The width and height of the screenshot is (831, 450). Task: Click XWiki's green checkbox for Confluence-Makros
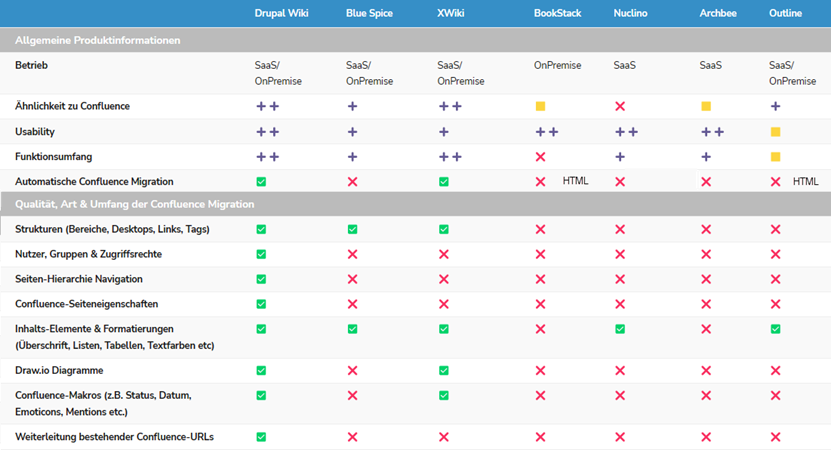[443, 395]
